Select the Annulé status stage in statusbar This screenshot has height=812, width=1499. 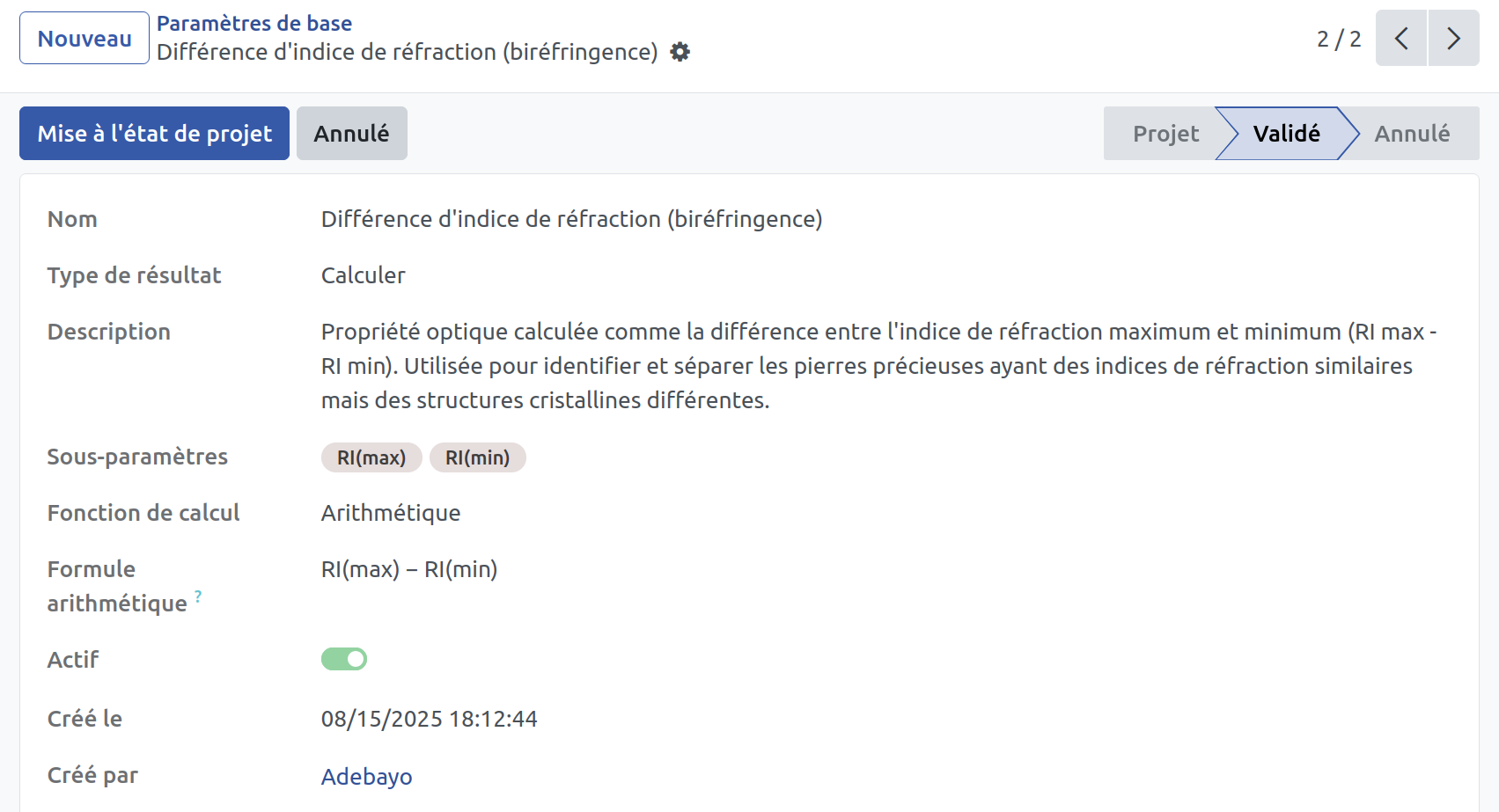(1412, 134)
